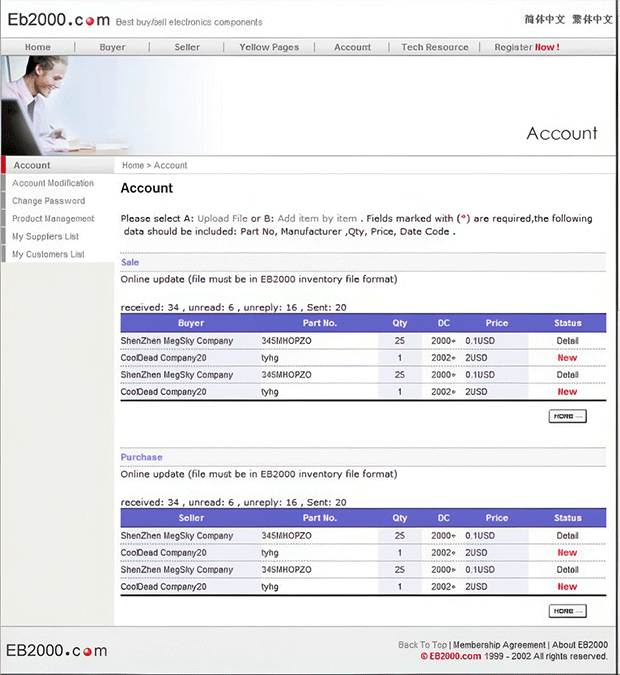
Task: Click Price header in Purchase table
Action: (497, 518)
